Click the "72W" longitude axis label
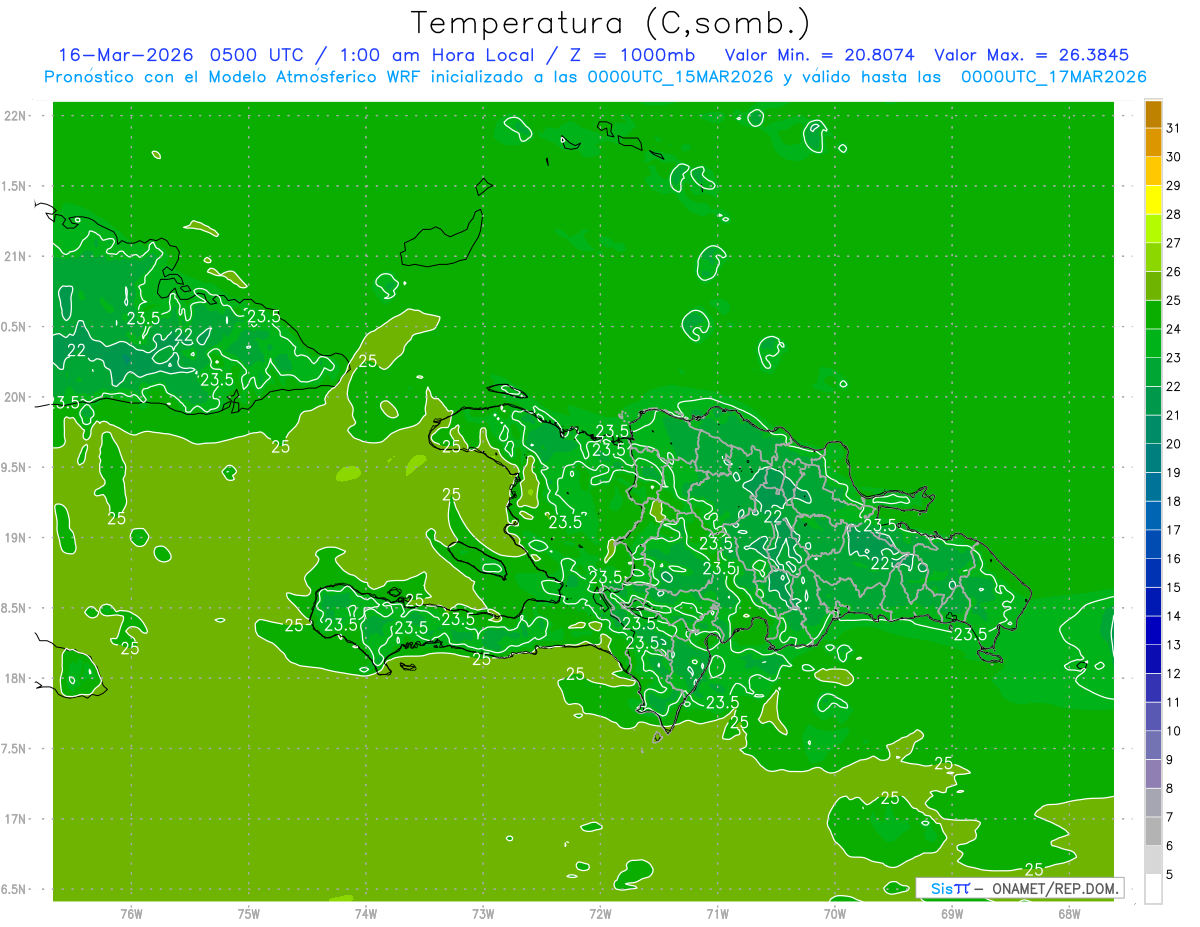Screen dimensions: 1200x927 tap(600, 913)
